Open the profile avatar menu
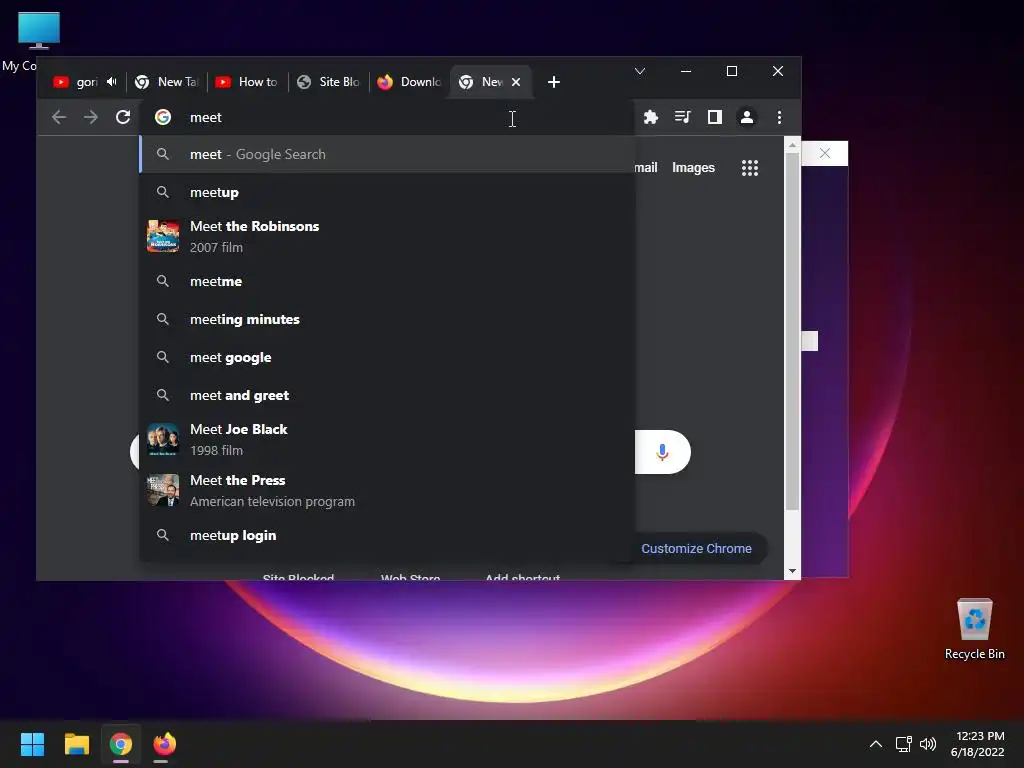This screenshot has height=768, width=1024. click(746, 118)
